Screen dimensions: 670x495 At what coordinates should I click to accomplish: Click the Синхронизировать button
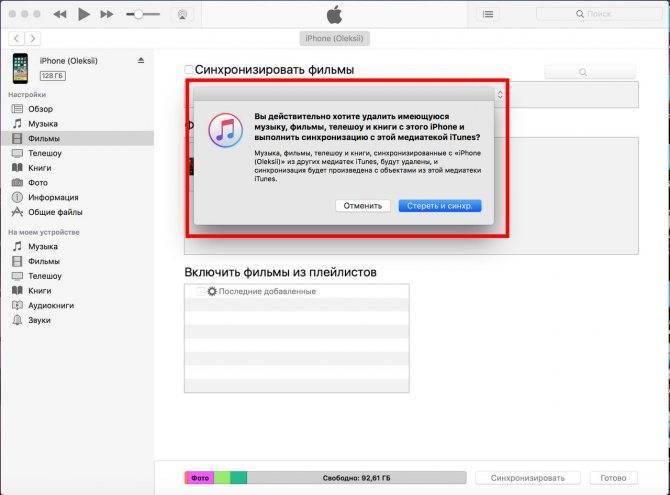point(528,478)
